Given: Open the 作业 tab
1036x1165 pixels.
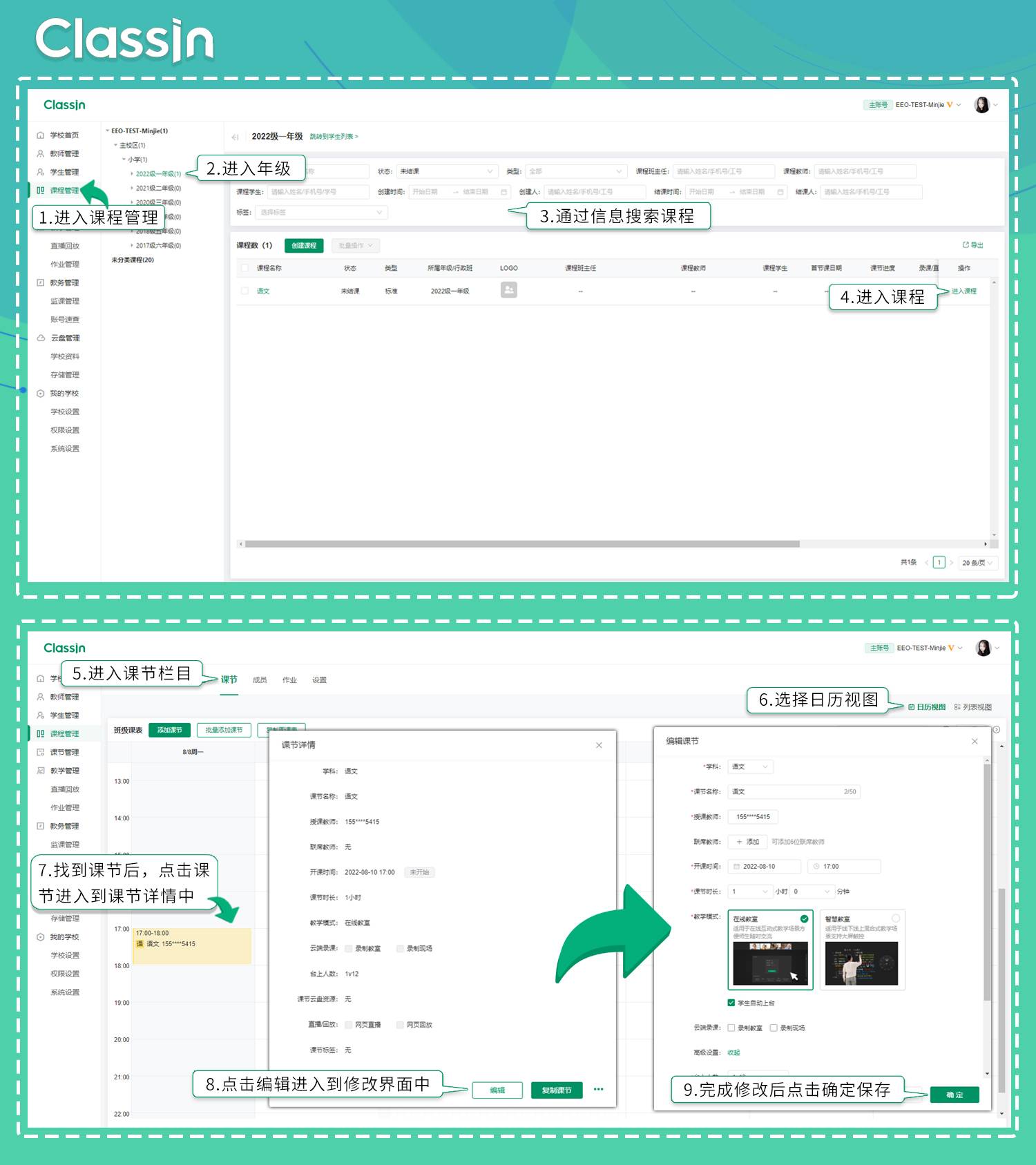Looking at the screenshot, I should [289, 680].
